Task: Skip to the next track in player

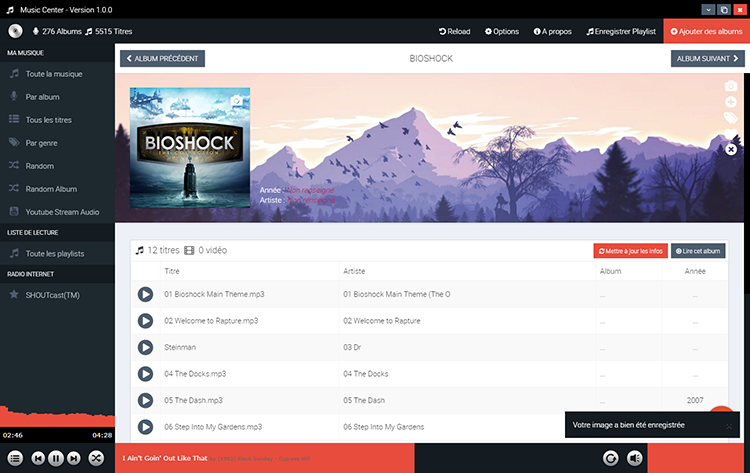Action: 76,458
